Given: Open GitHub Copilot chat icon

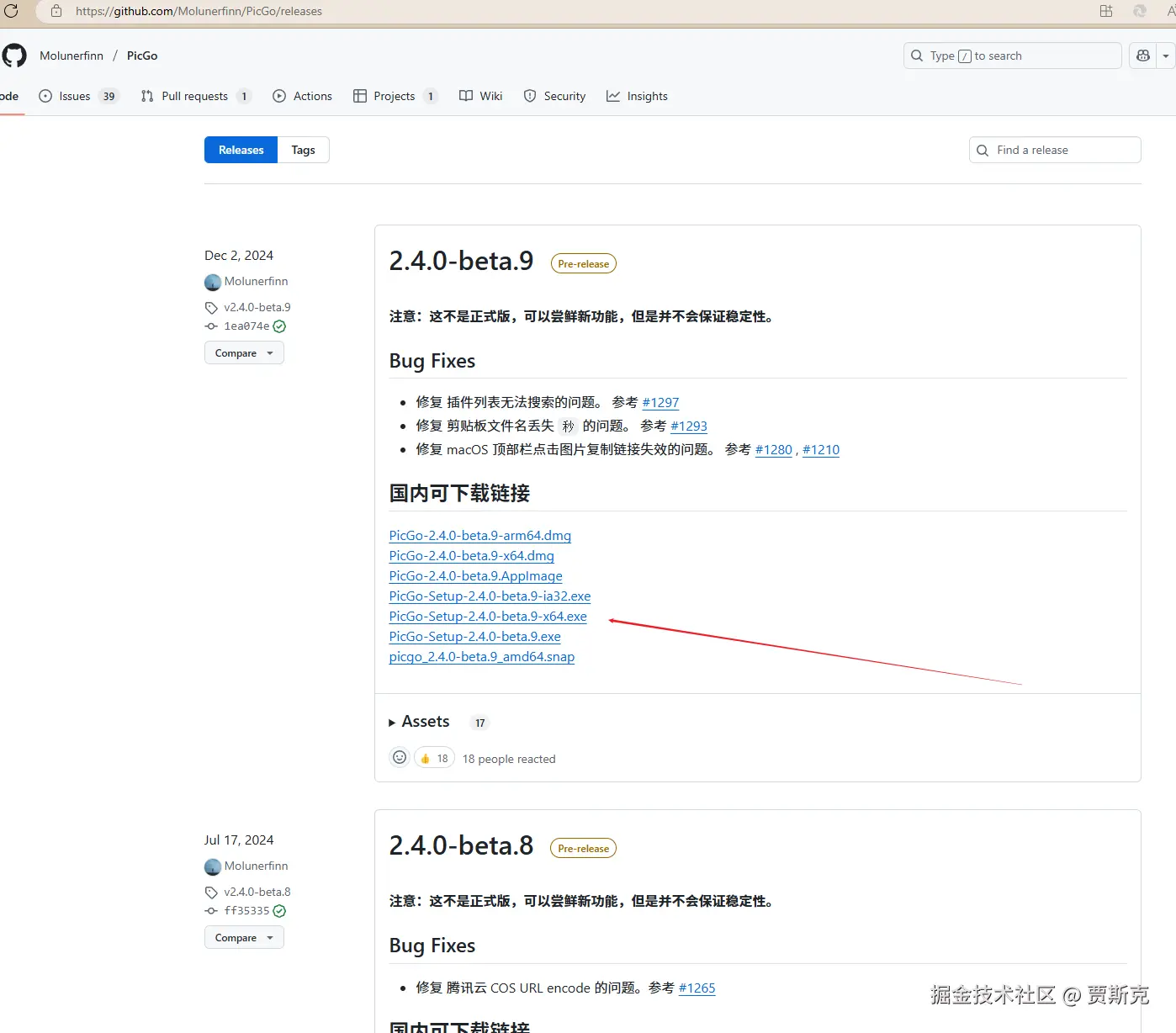Looking at the screenshot, I should 1142,56.
